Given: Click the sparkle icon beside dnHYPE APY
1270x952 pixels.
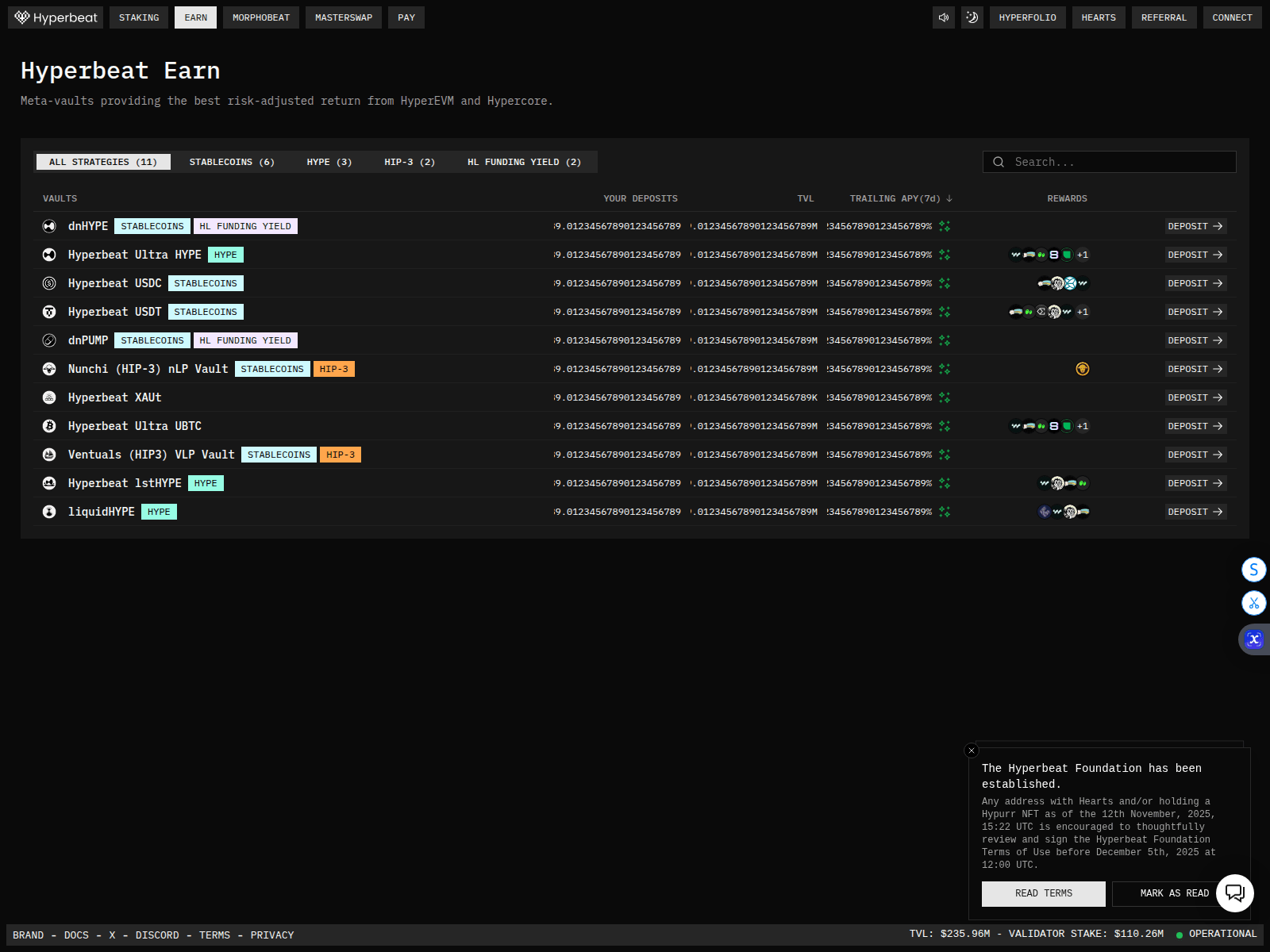Looking at the screenshot, I should [945, 226].
